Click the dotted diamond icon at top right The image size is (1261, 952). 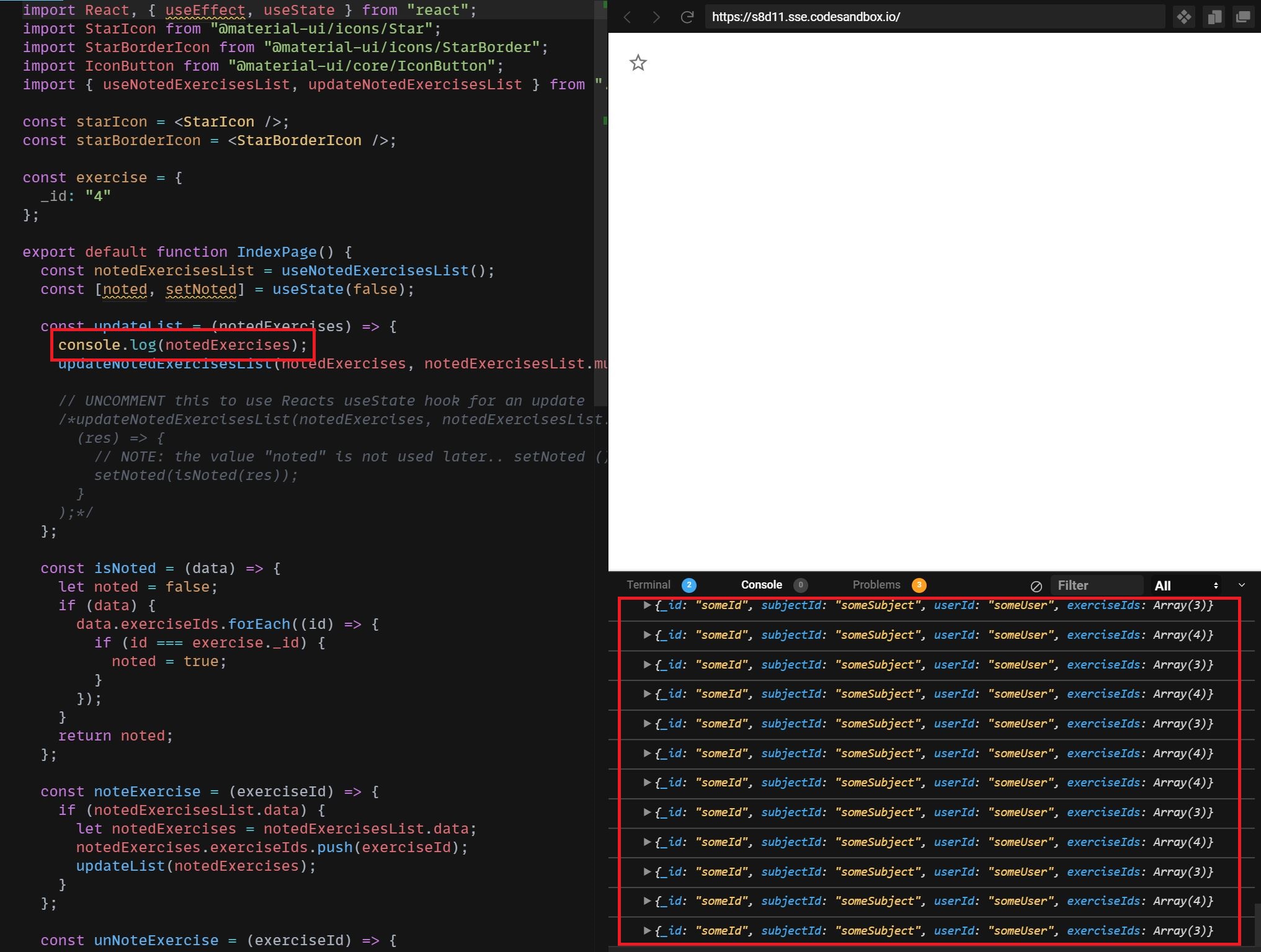point(1183,17)
